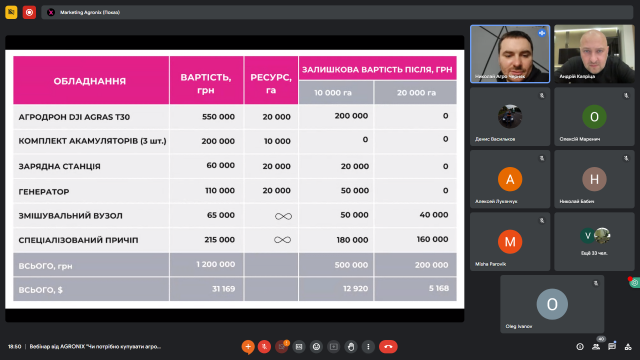Click muted mic icon on Алексей tile
Viewport: 640px width, 360px height.
click(x=542, y=158)
